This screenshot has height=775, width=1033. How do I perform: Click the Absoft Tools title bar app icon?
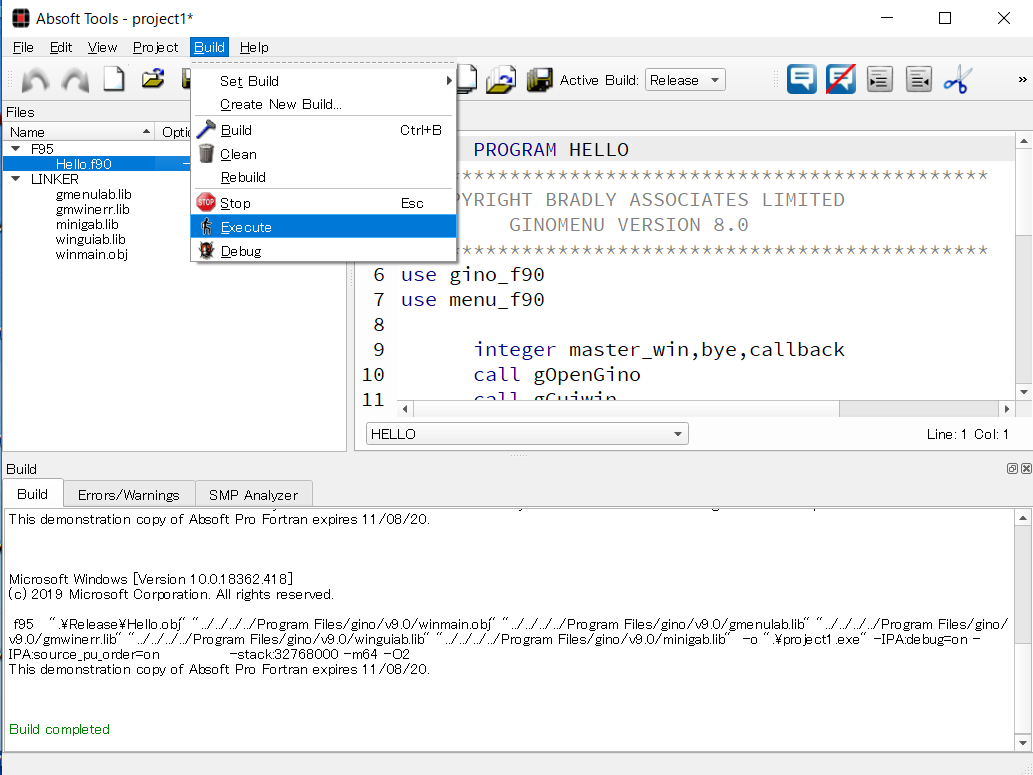point(20,18)
